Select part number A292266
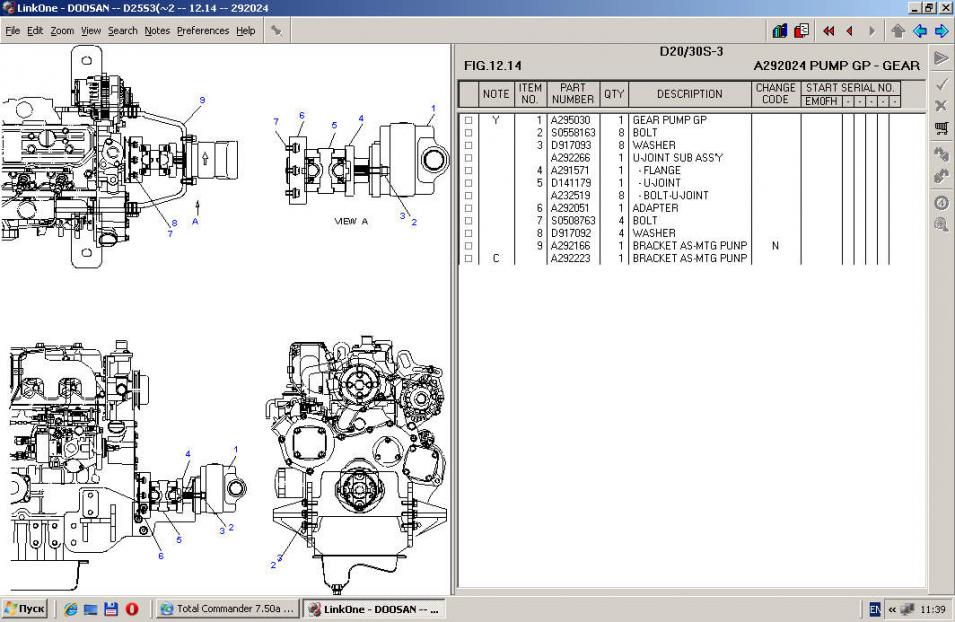Viewport: 955px width, 622px height. point(571,158)
